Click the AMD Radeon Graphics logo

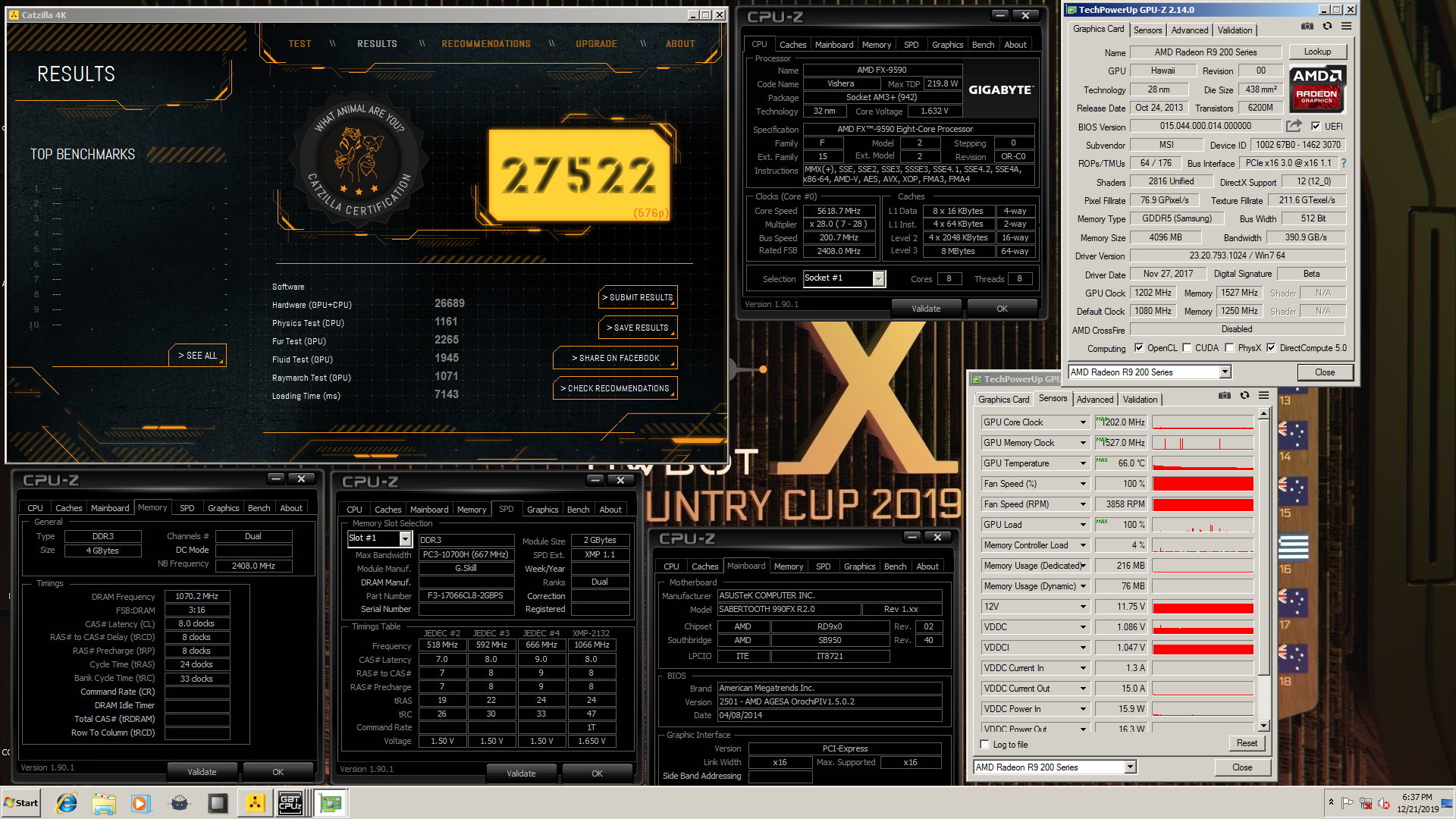click(x=1317, y=89)
